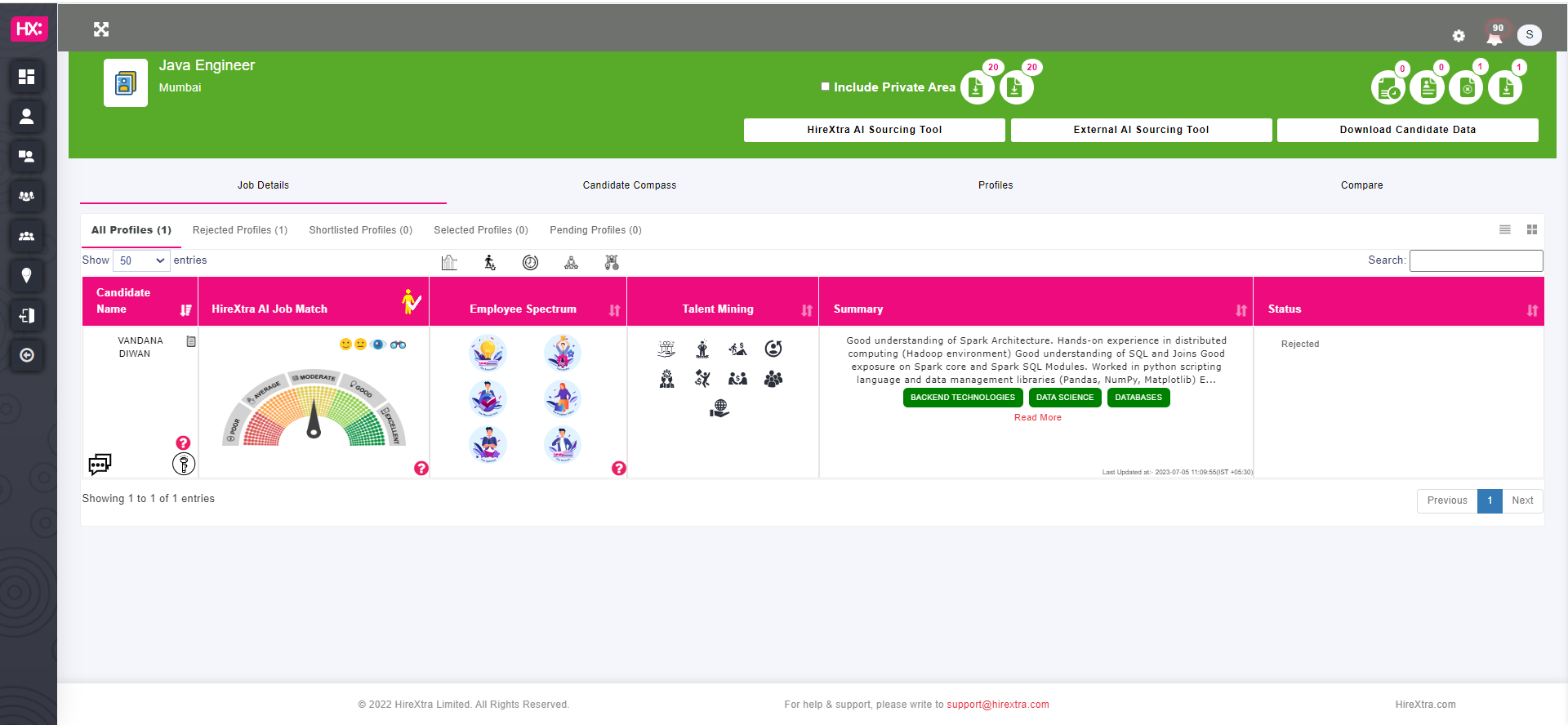Screen dimensions: 1568x725
Task: Click External AI Sourcing Tool button
Action: (x=1142, y=130)
